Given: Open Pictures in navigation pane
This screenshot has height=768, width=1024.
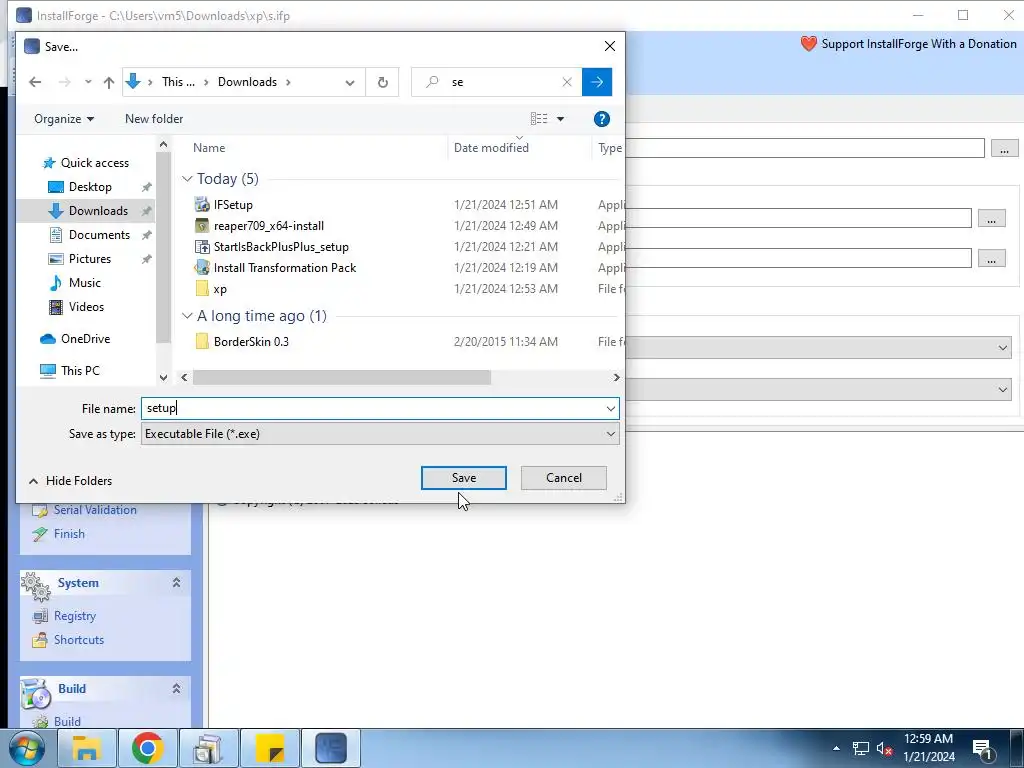Looking at the screenshot, I should (x=90, y=259).
